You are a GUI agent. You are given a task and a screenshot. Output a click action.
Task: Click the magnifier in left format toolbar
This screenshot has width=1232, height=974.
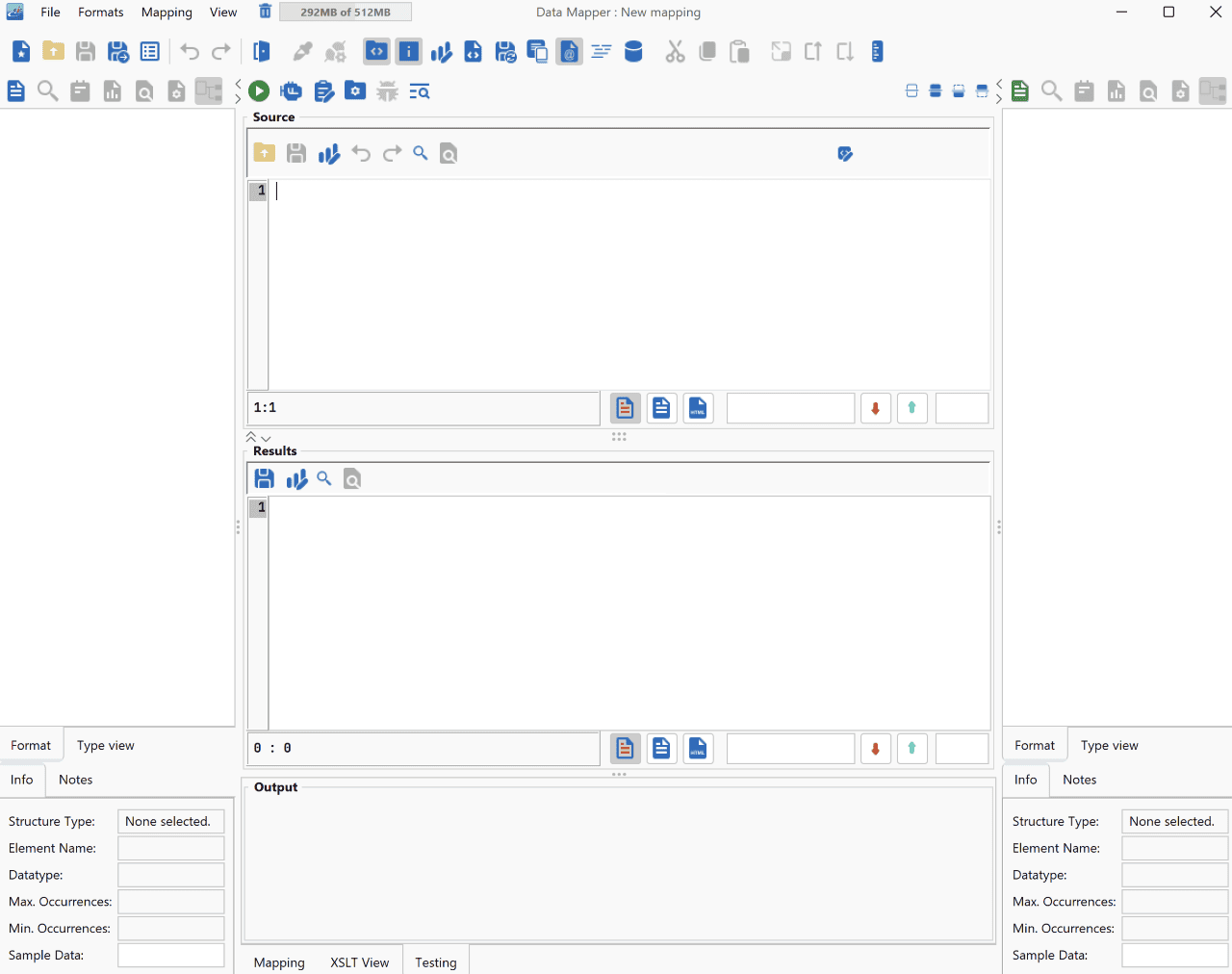(x=47, y=91)
